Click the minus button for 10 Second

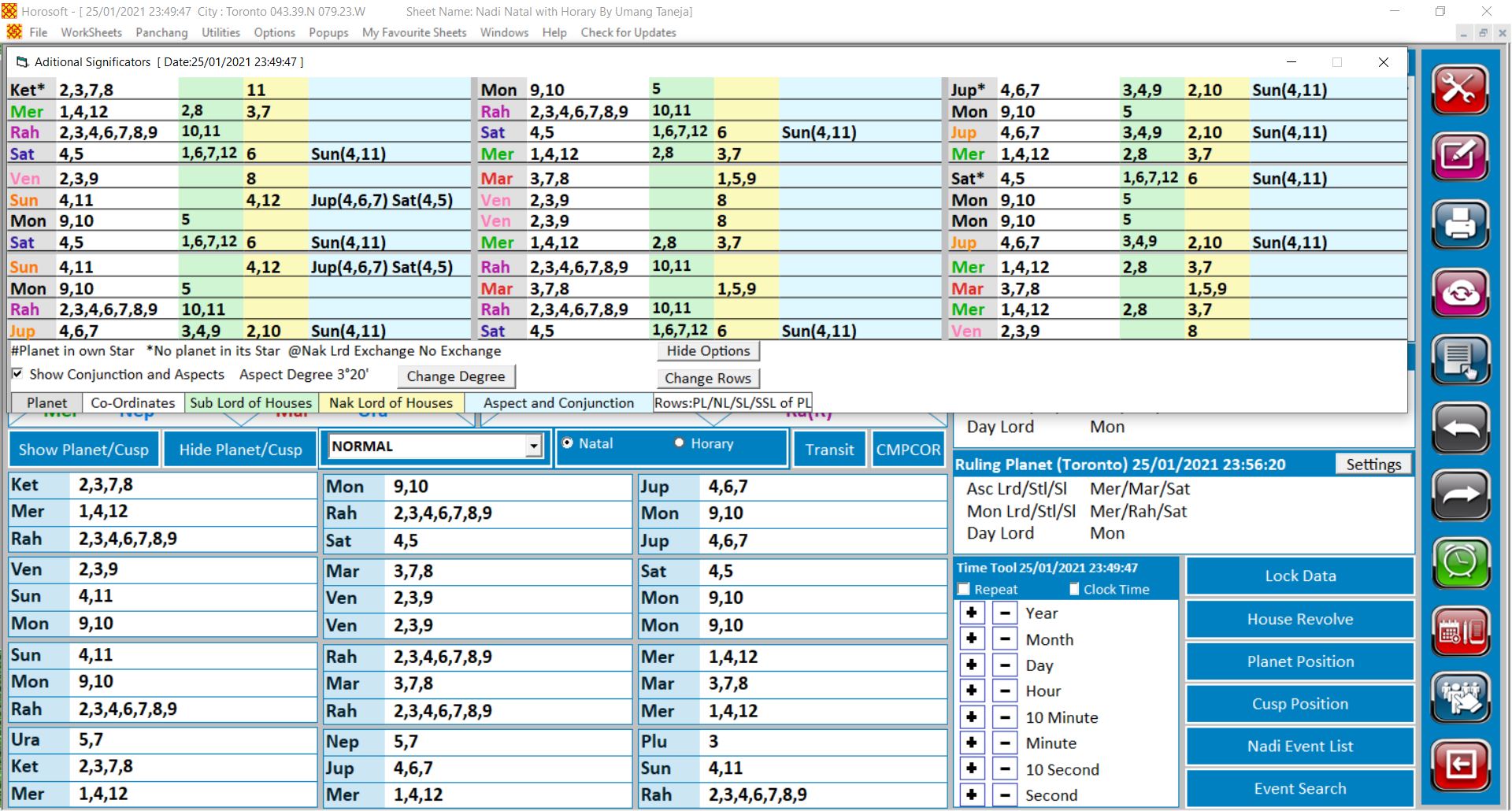[1005, 768]
